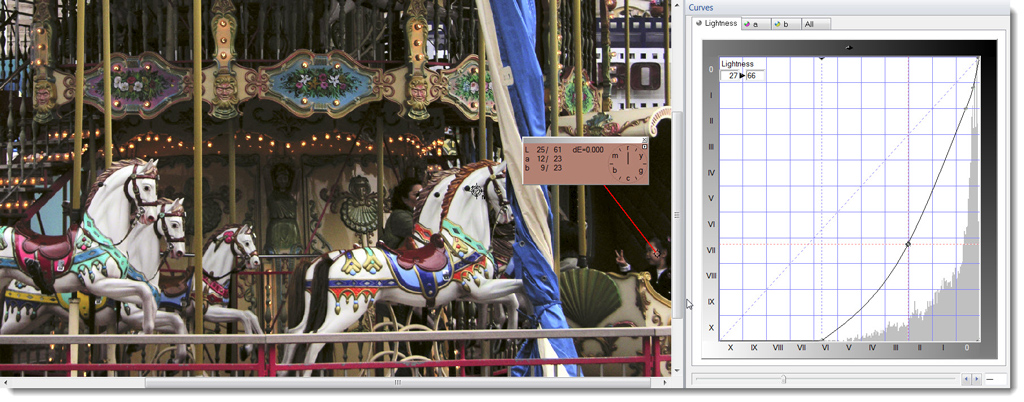The height and width of the screenshot is (402, 1024).
Task: Click zone V label on the vertical axis
Action: click(x=712, y=198)
